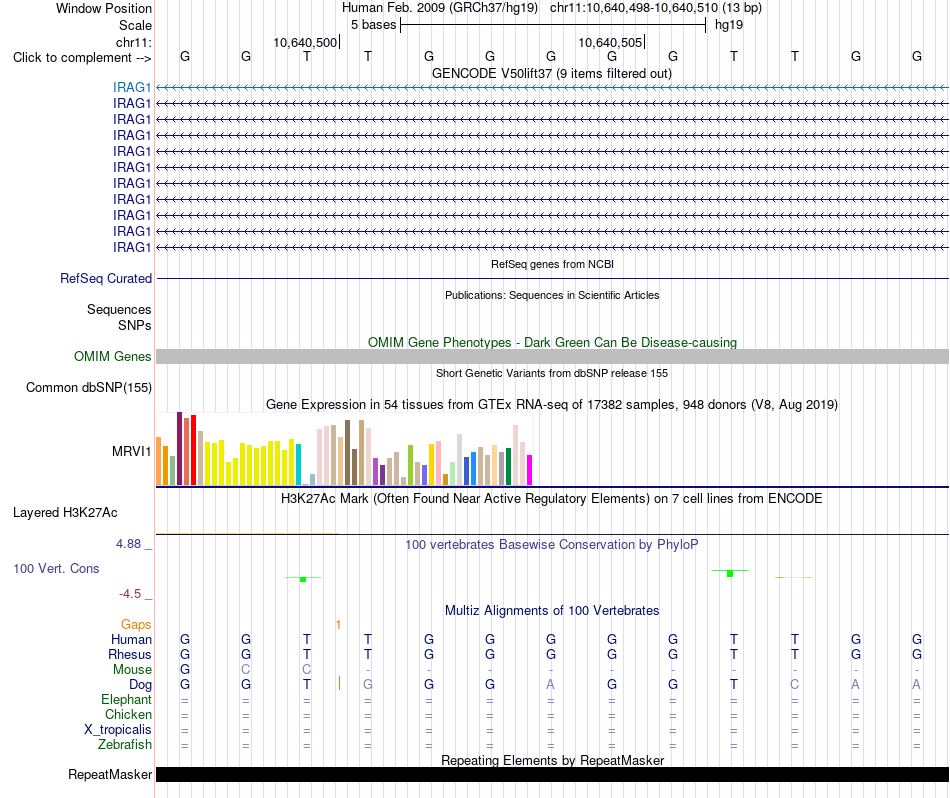Click the PhyloP Basewise Conservation title
This screenshot has height=798, width=950.
point(552,545)
